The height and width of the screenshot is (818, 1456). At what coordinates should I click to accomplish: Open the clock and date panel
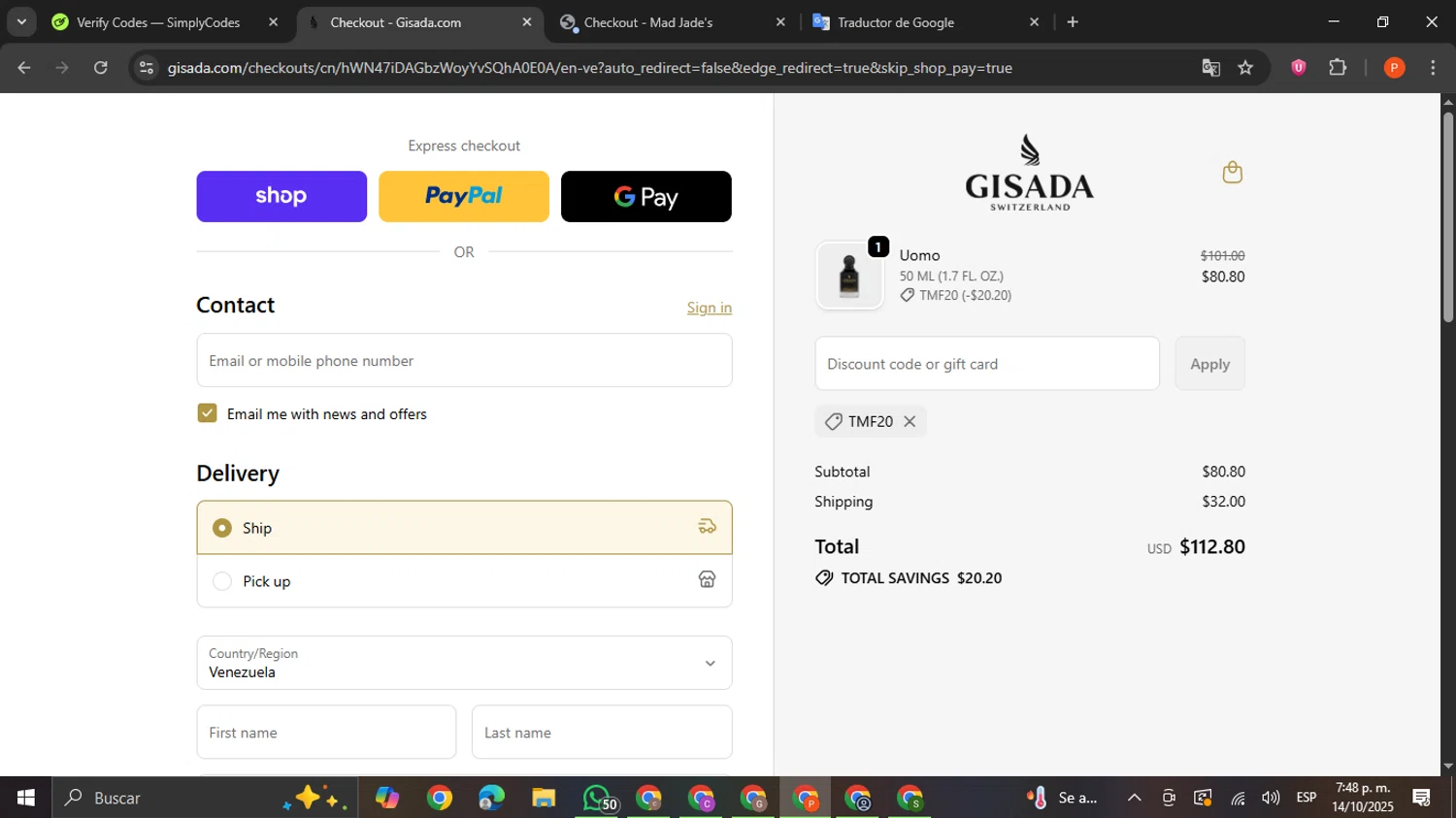click(1363, 798)
